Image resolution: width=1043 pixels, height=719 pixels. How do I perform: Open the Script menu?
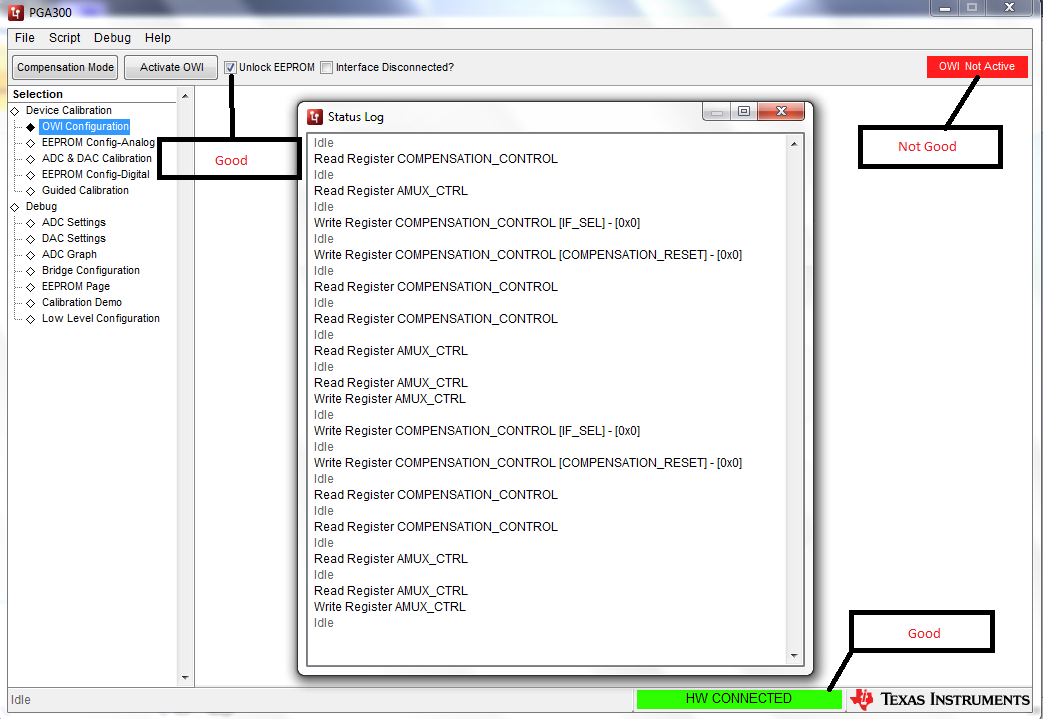point(65,38)
